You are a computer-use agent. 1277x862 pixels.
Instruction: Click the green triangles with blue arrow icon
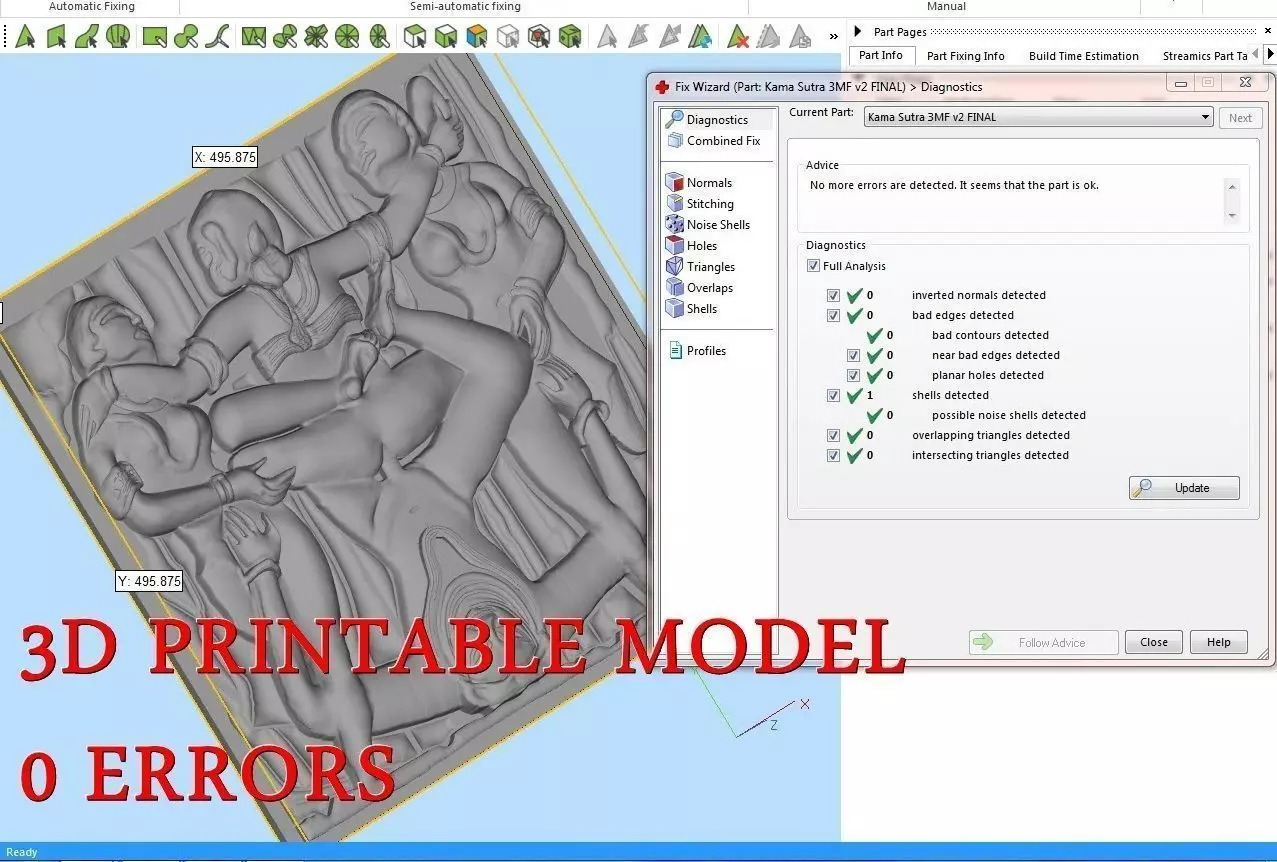point(701,38)
